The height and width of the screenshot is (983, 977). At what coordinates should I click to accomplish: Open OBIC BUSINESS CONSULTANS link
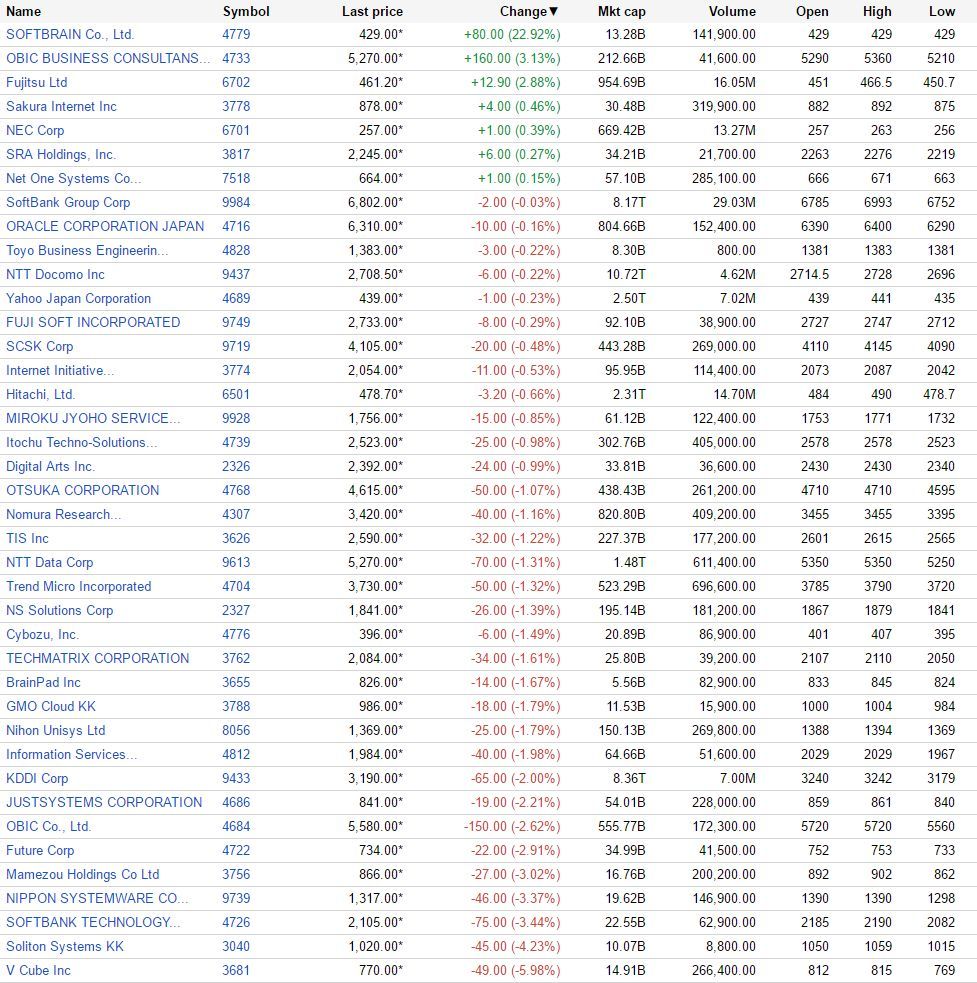(x=108, y=58)
